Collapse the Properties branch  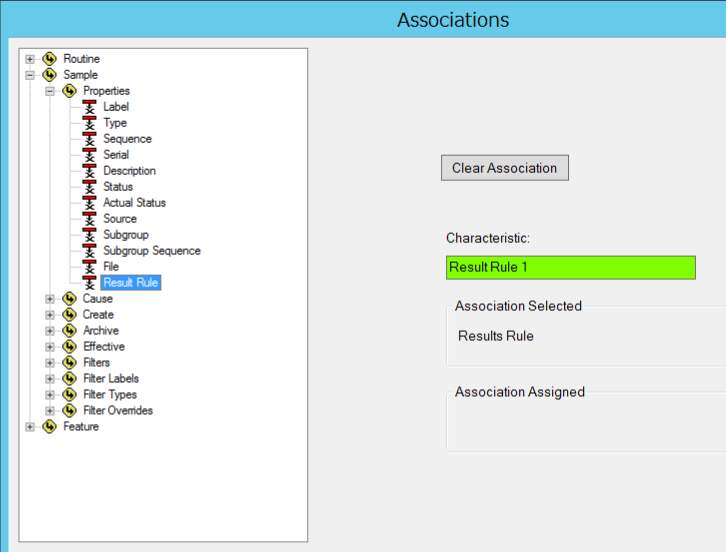50,91
